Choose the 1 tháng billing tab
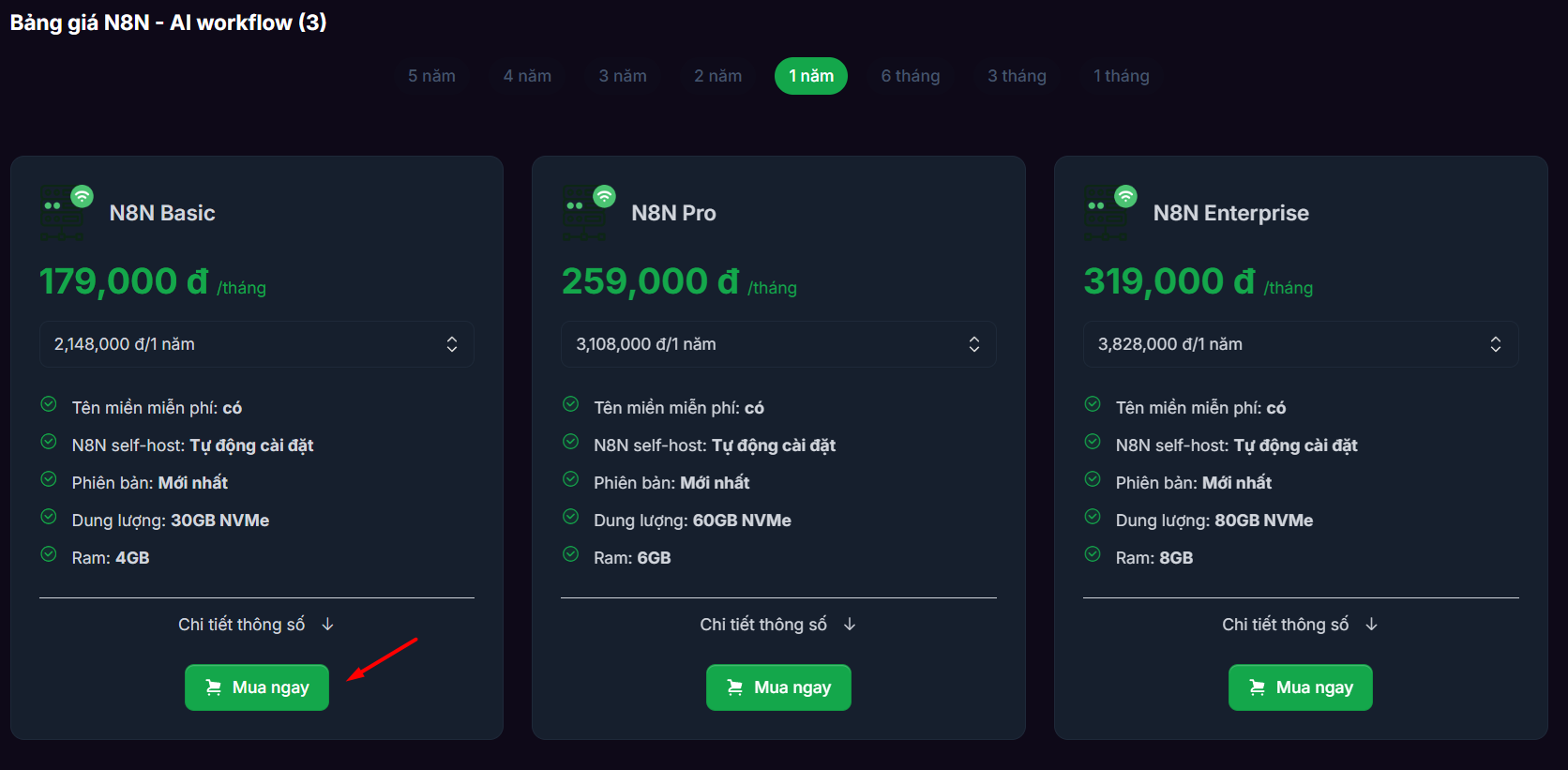This screenshot has height=770, width=1568. (1121, 76)
